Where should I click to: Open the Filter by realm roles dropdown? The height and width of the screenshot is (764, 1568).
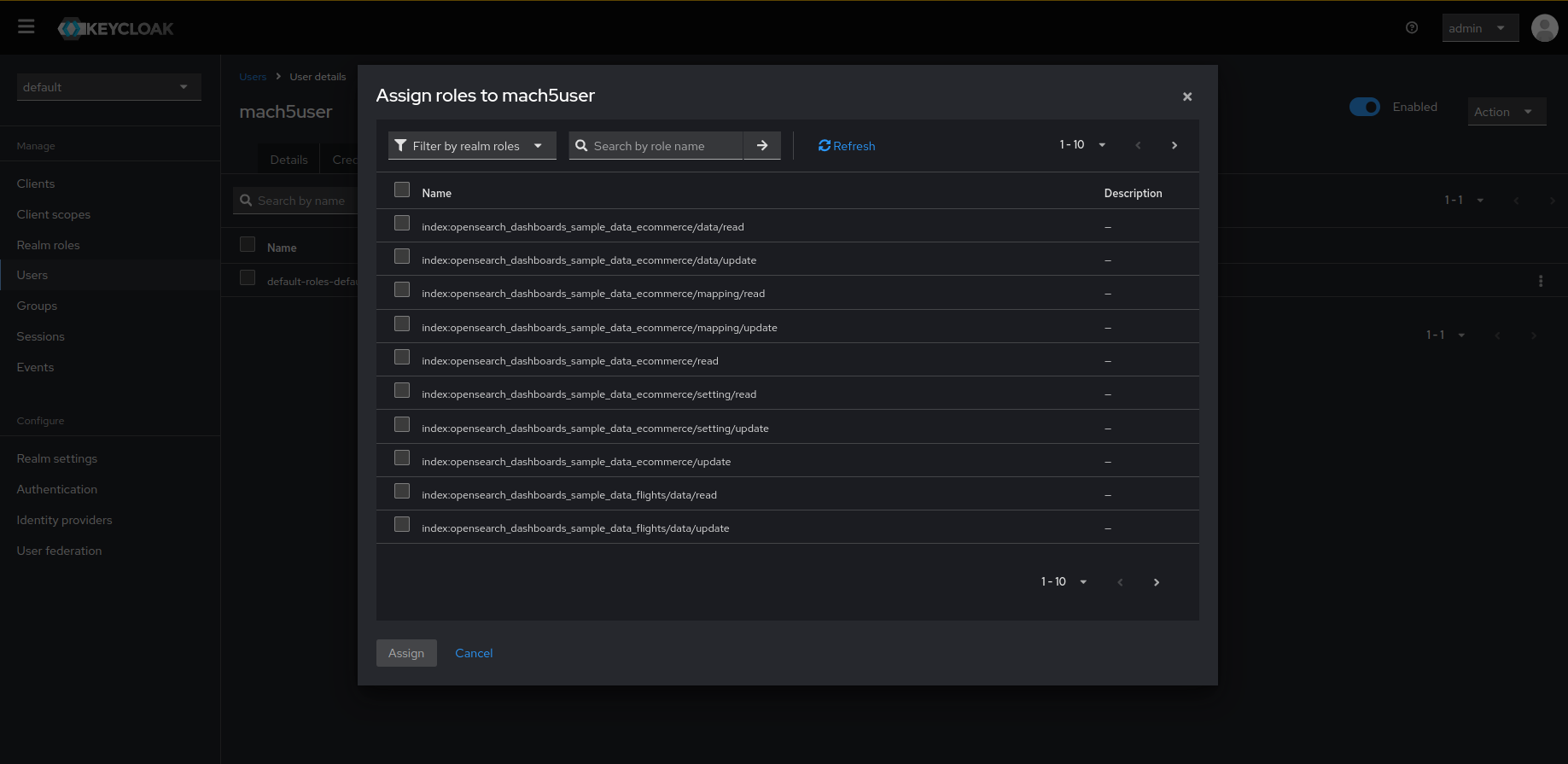point(472,146)
